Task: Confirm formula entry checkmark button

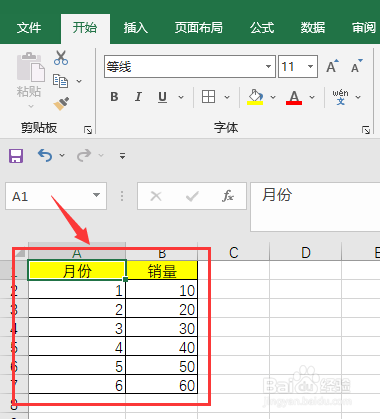Action: coord(192,196)
